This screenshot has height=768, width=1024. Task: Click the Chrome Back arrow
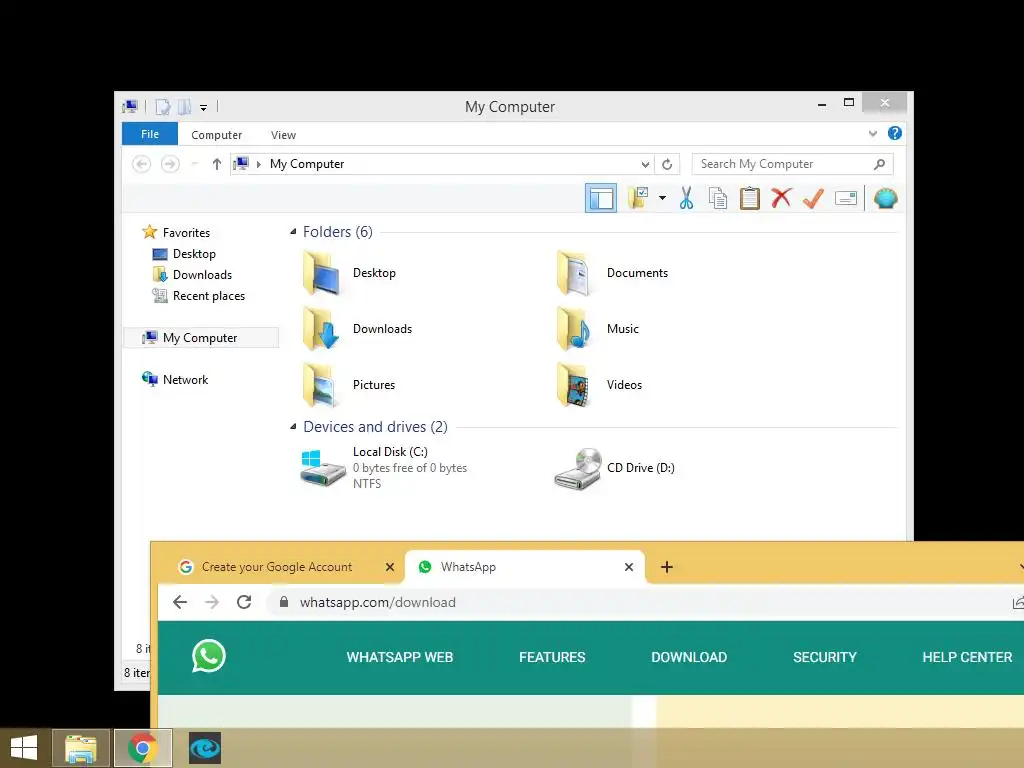point(180,602)
